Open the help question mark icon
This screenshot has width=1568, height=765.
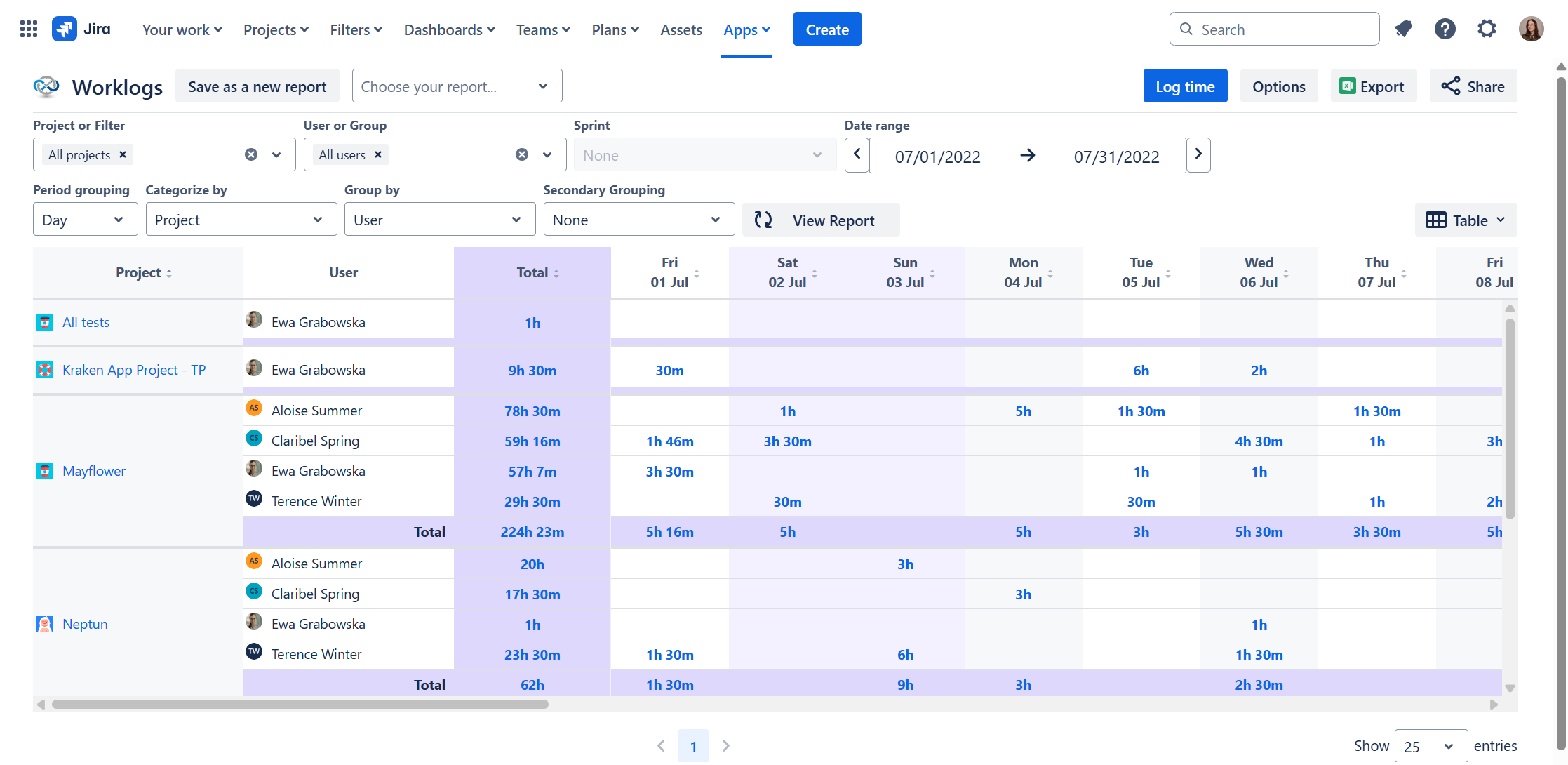pyautogui.click(x=1445, y=29)
